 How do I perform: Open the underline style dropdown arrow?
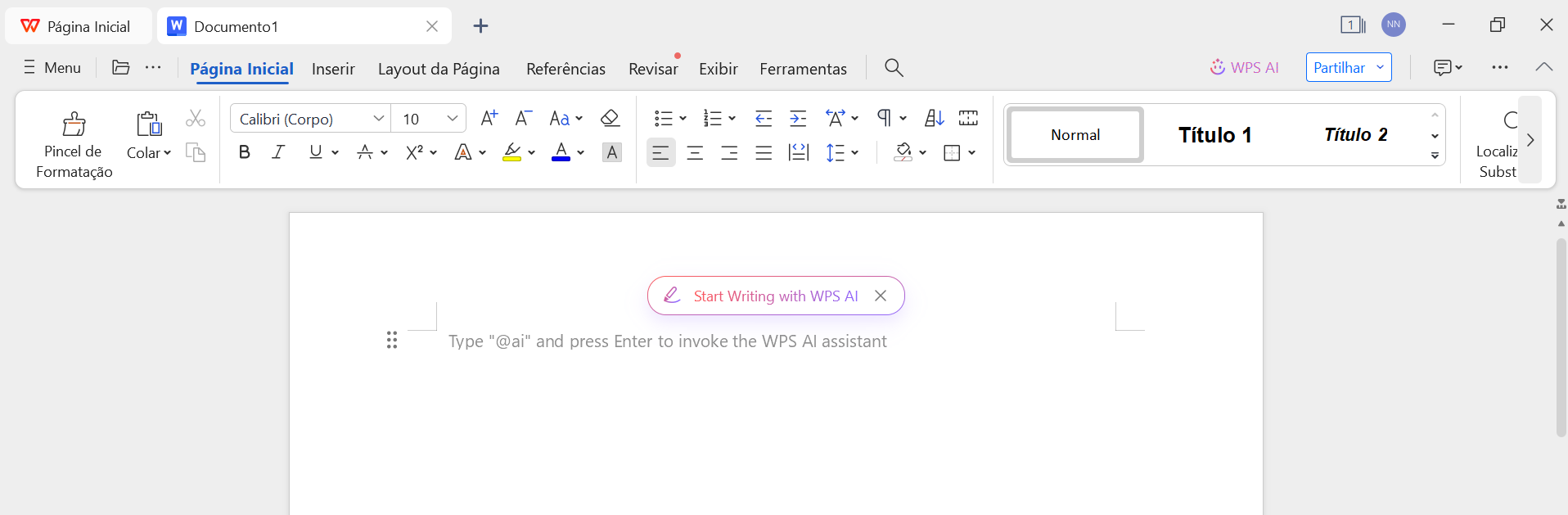(335, 153)
